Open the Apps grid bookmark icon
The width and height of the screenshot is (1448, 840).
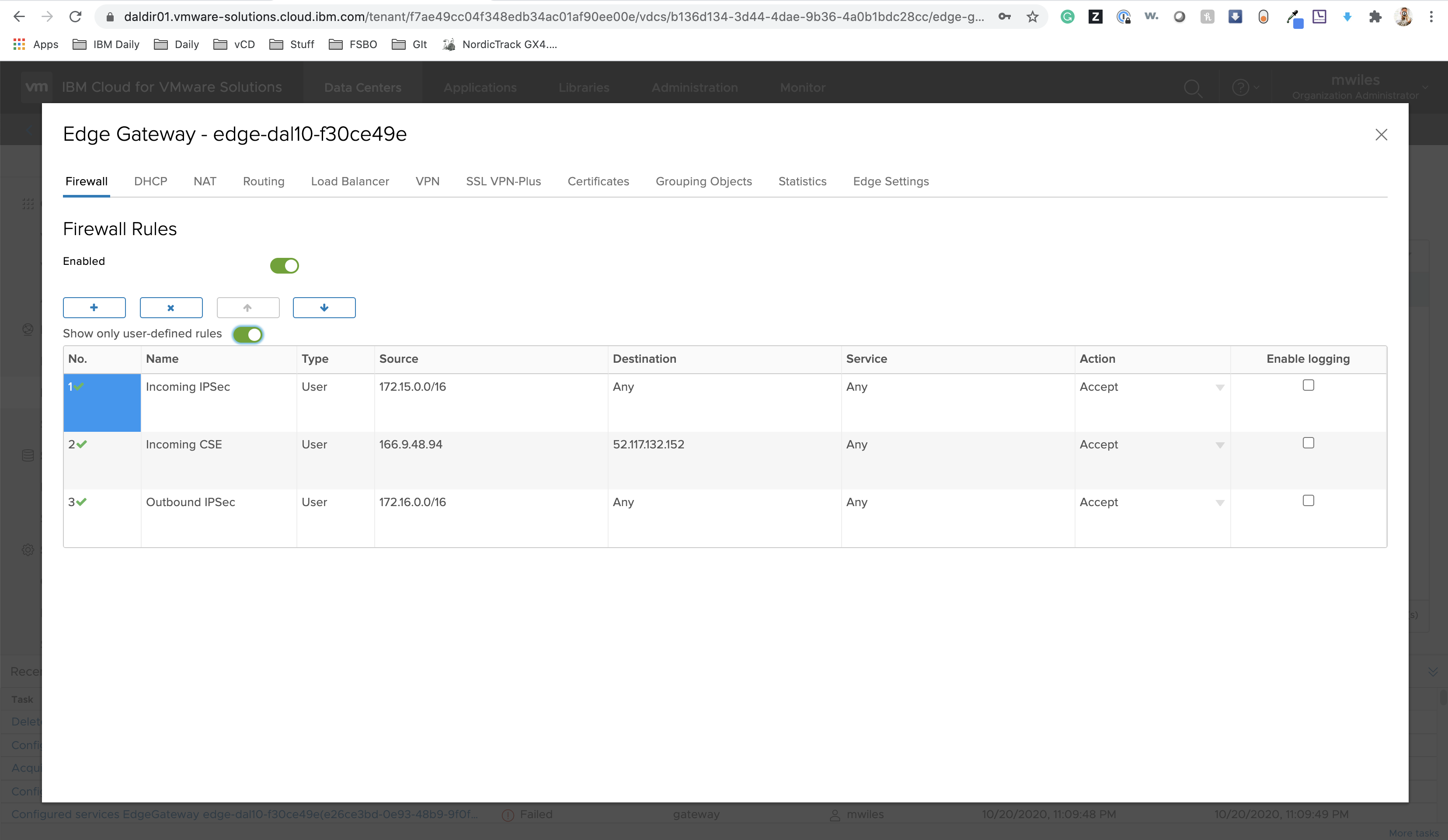[x=19, y=44]
